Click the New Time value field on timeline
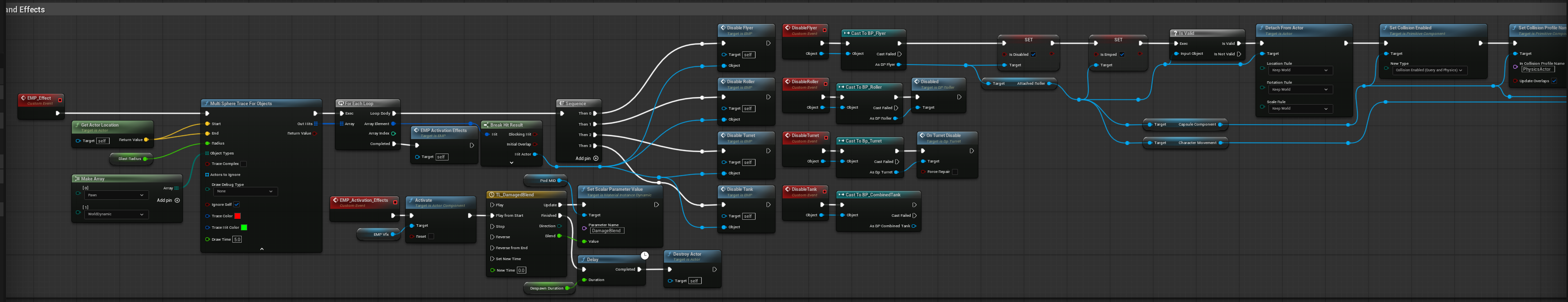 click(521, 270)
